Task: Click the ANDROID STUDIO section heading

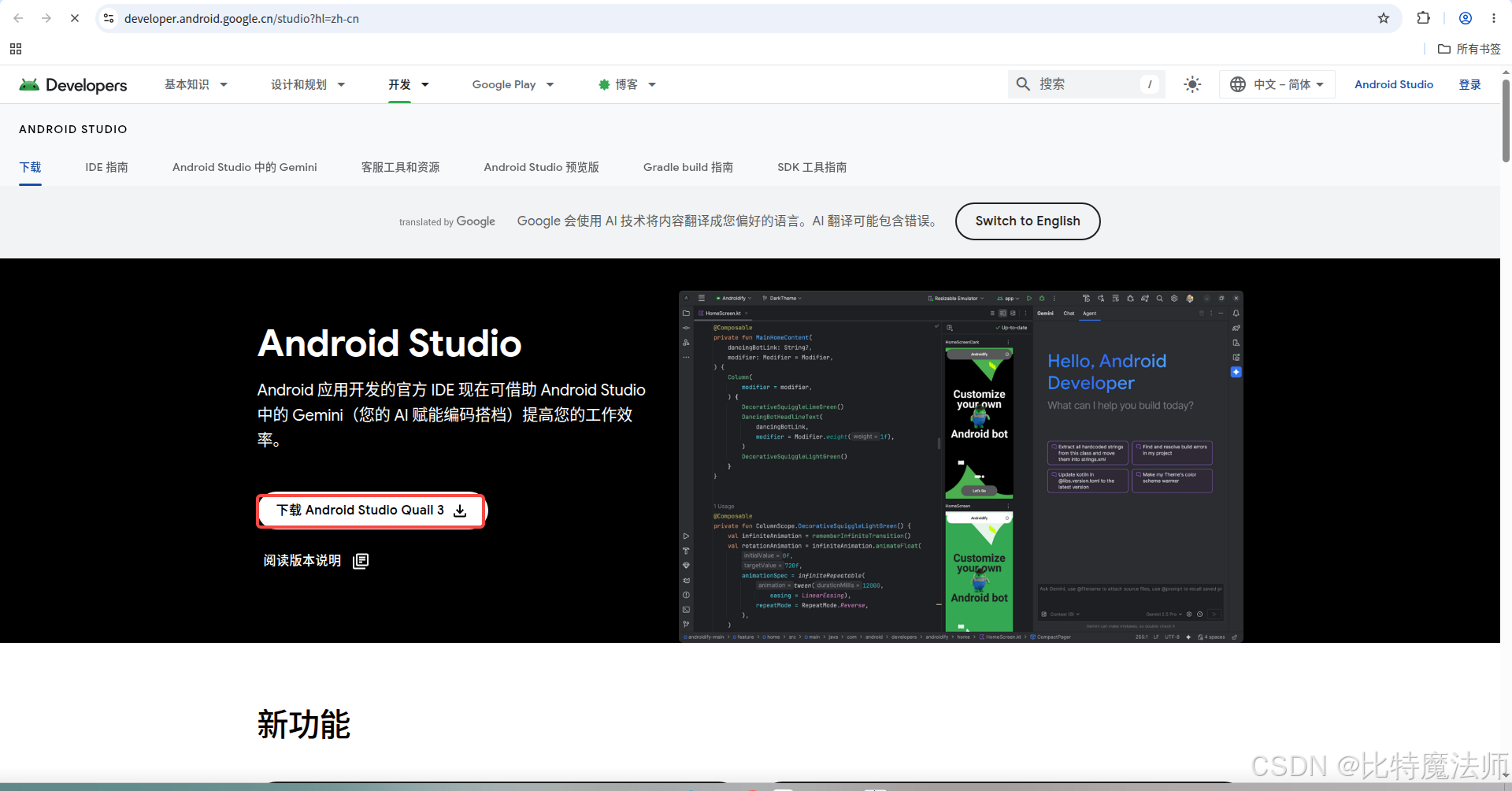Action: [x=73, y=129]
